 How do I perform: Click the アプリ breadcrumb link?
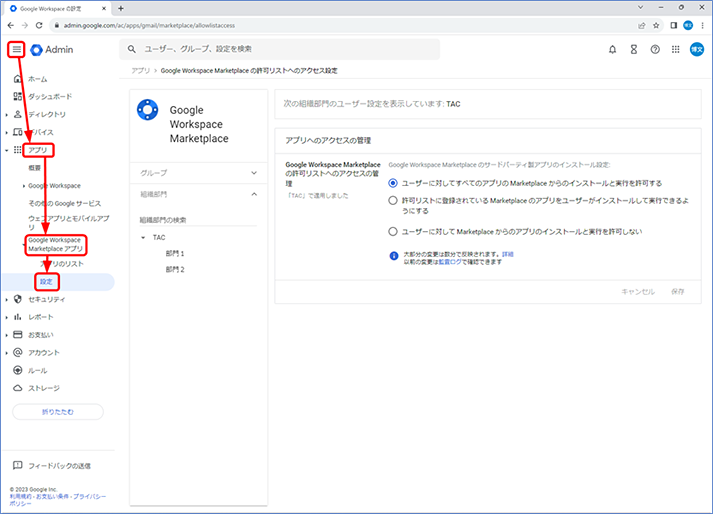[141, 71]
